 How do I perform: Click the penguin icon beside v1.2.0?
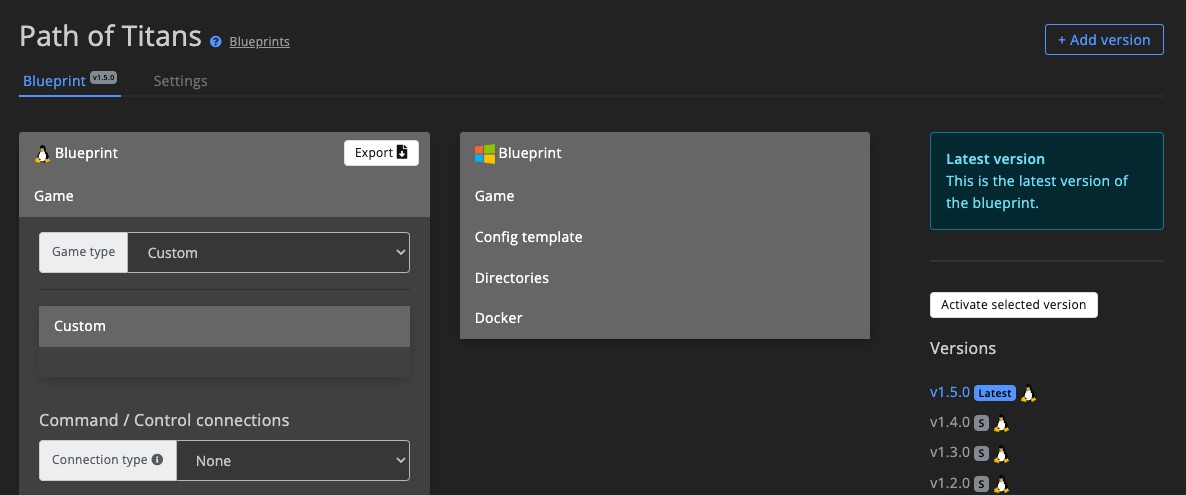pos(1001,484)
